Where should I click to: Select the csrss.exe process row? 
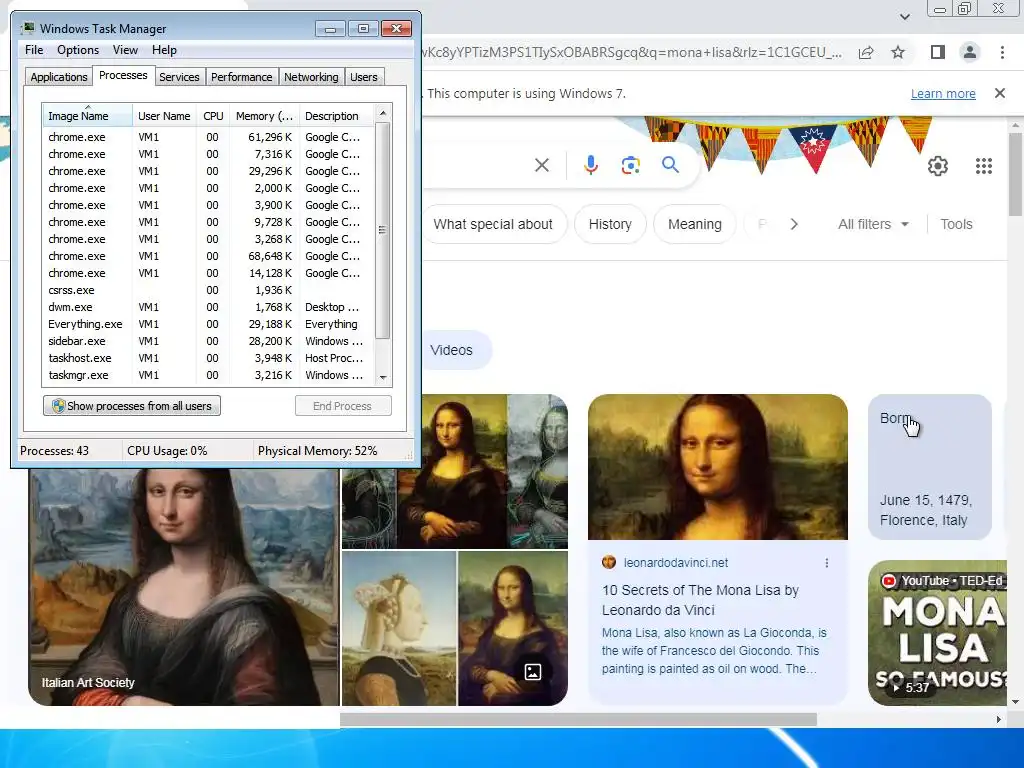click(x=208, y=290)
